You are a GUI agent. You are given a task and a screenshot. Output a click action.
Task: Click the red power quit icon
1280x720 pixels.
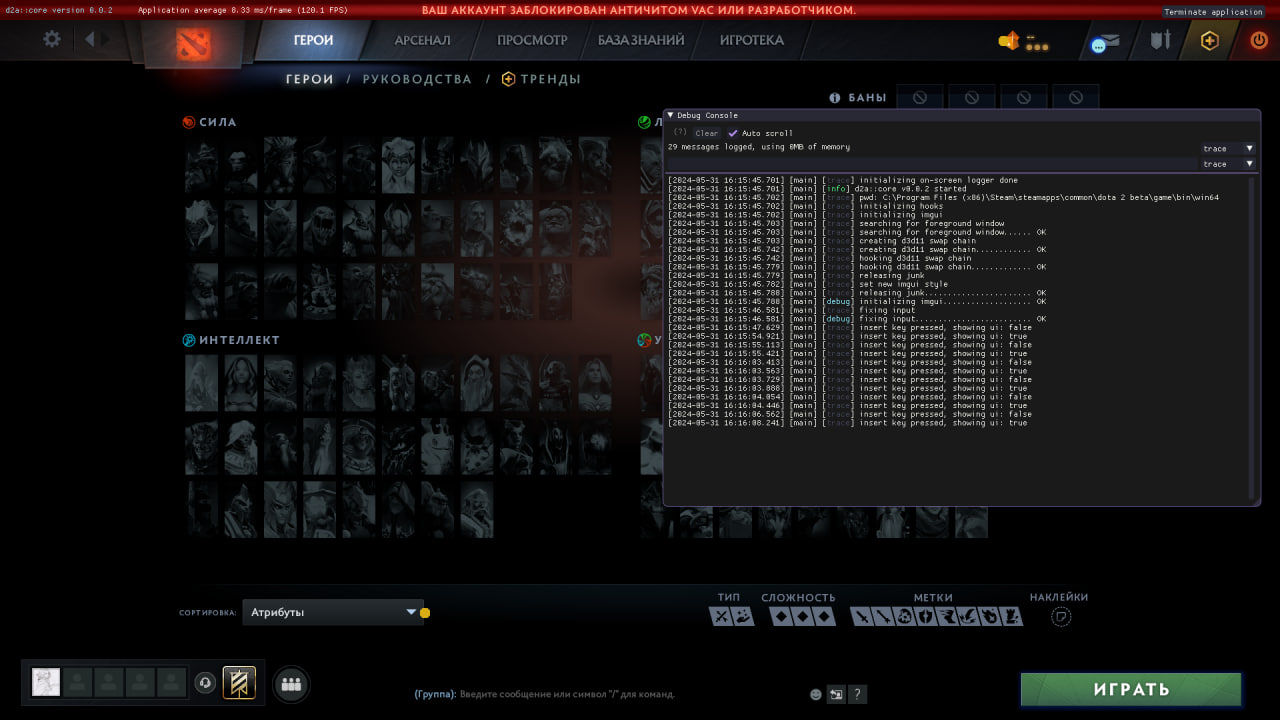pos(1259,41)
